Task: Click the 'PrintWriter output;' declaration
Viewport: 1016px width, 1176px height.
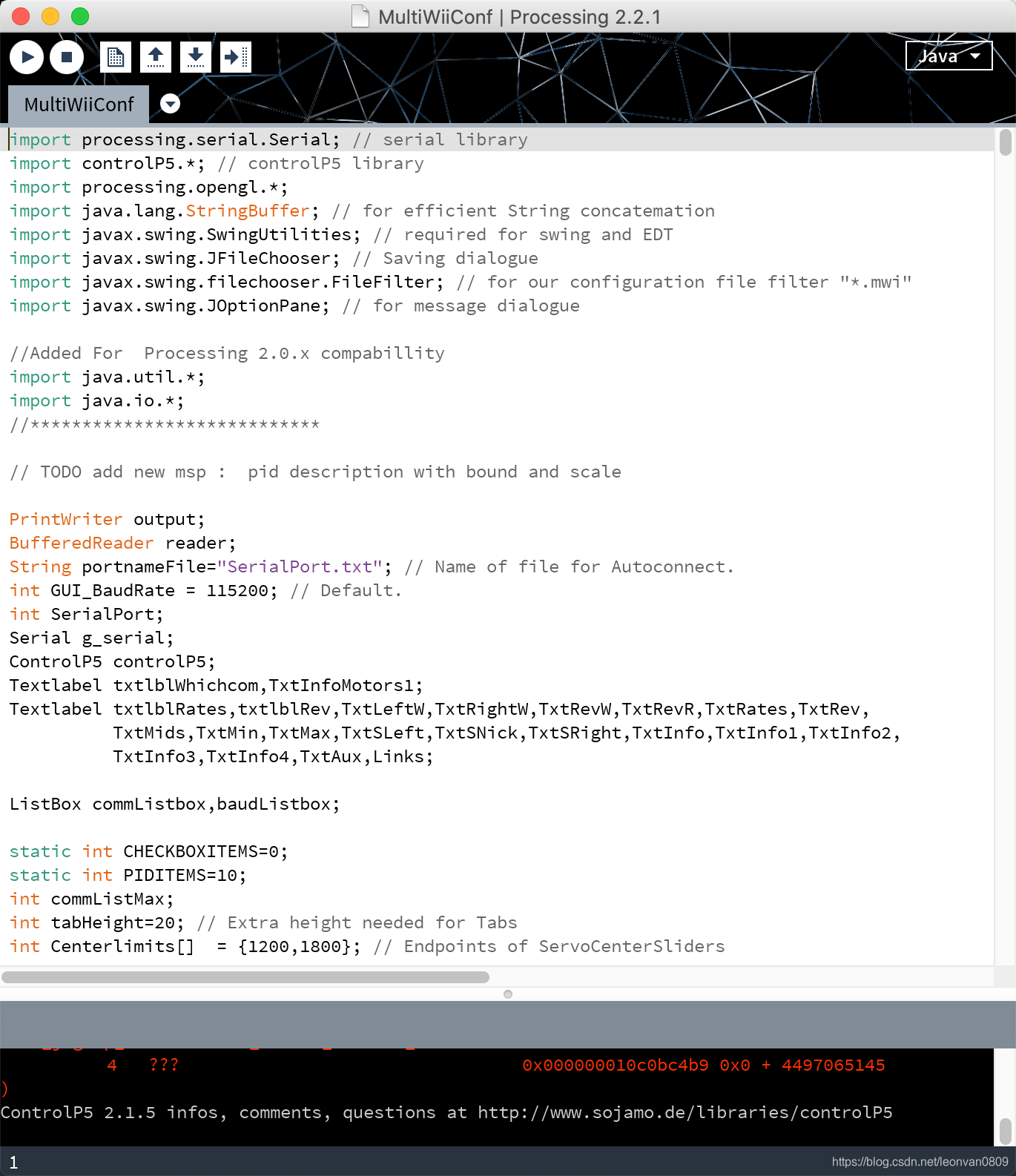Action: coord(108,520)
